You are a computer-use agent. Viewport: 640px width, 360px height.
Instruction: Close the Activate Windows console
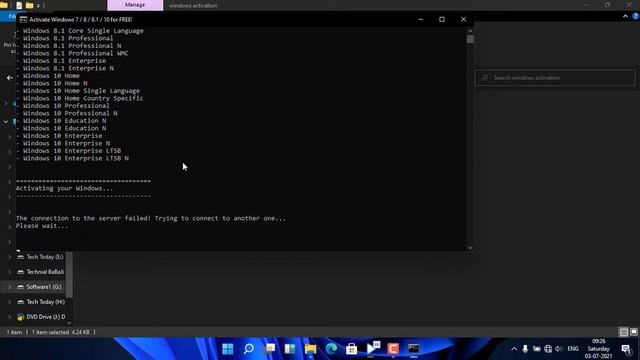pyautogui.click(x=463, y=19)
